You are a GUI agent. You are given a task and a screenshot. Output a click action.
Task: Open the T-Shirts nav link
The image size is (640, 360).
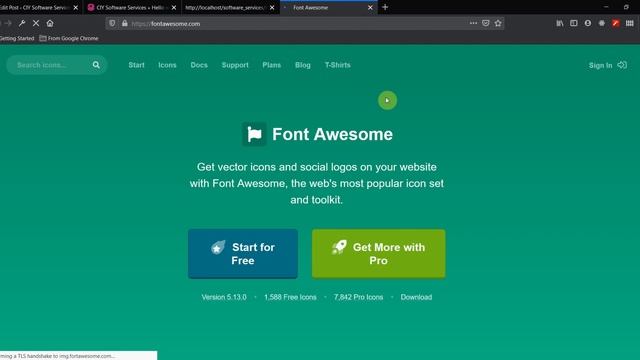(338, 65)
